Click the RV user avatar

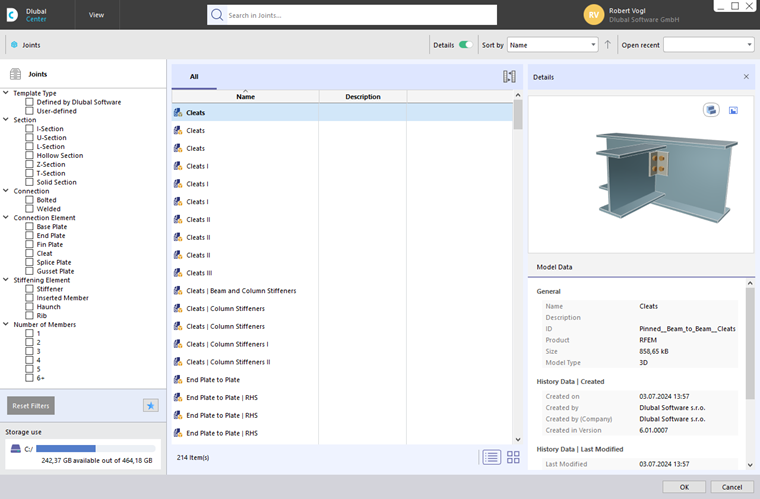pos(594,15)
